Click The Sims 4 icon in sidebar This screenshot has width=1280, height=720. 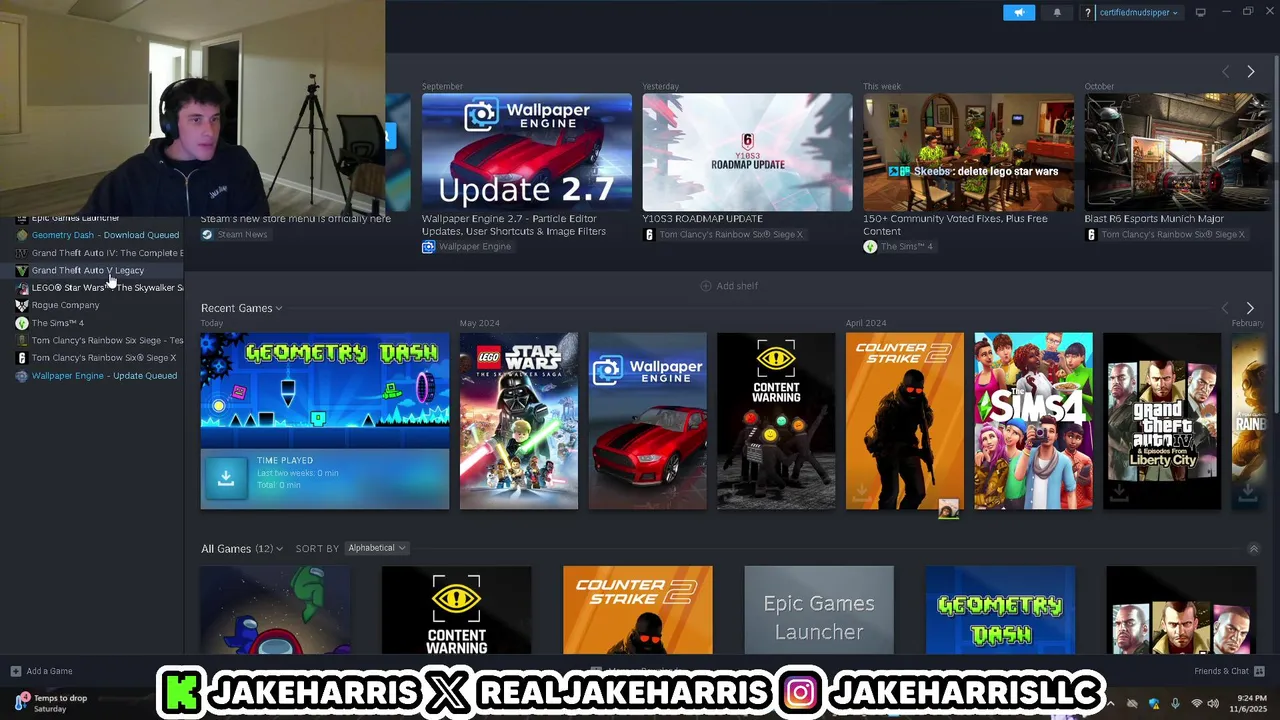pyautogui.click(x=22, y=323)
